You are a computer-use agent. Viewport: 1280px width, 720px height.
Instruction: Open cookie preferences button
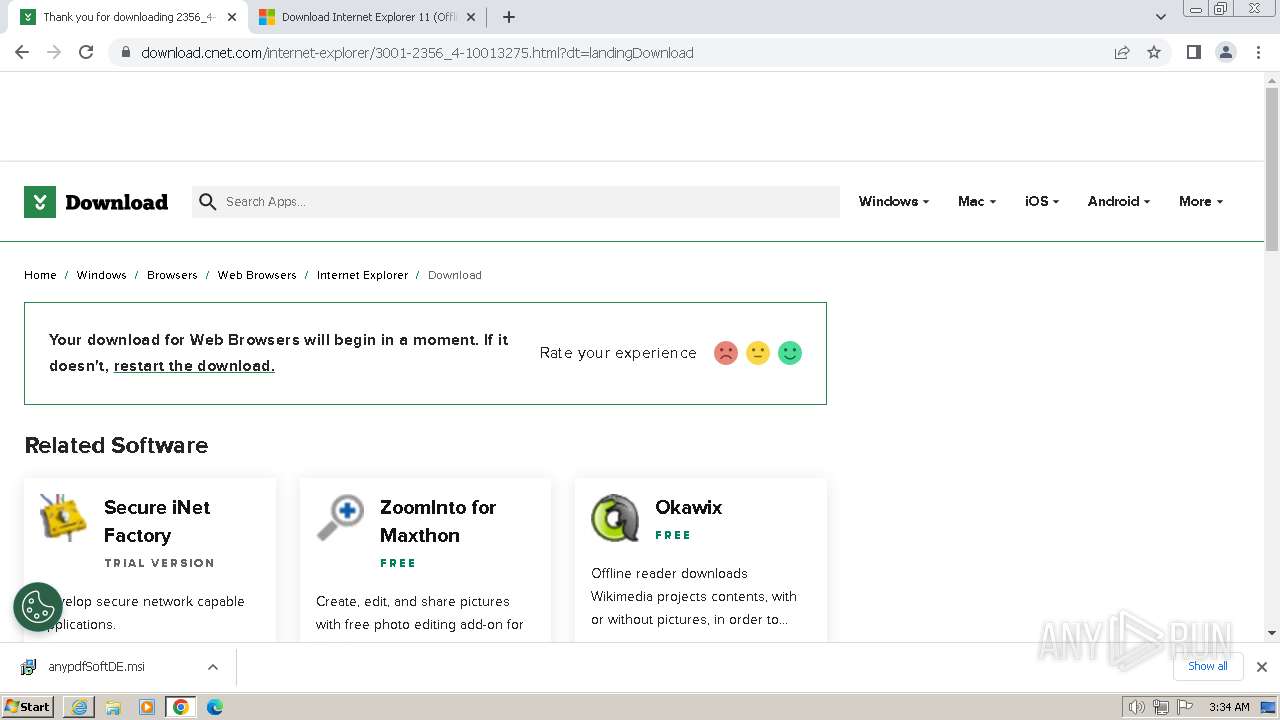coord(38,607)
